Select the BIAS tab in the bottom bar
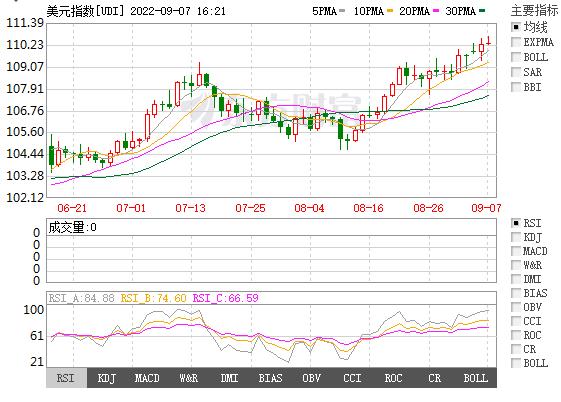 pyautogui.click(x=270, y=378)
